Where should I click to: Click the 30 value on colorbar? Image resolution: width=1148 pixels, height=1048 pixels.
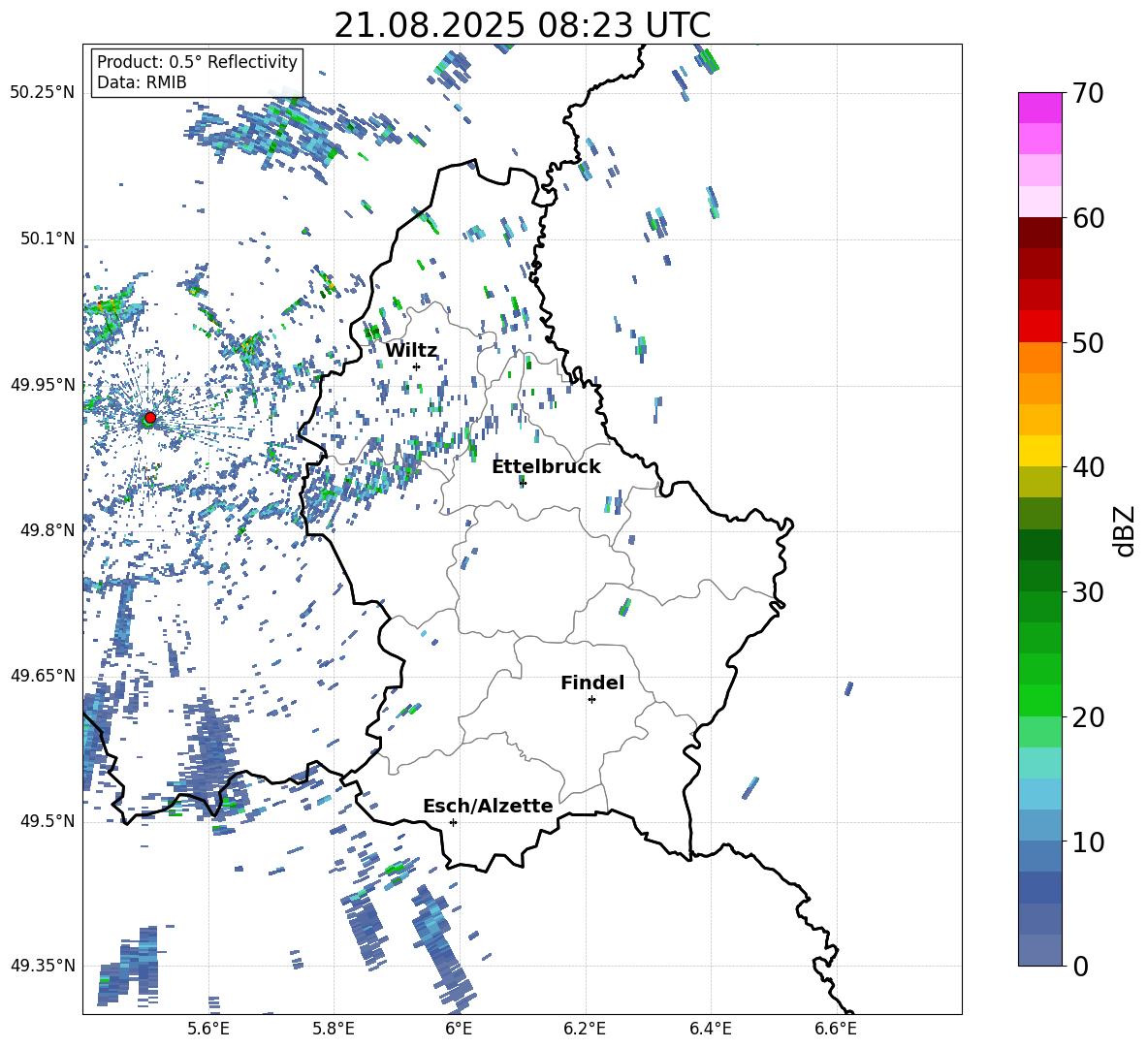1088,592
